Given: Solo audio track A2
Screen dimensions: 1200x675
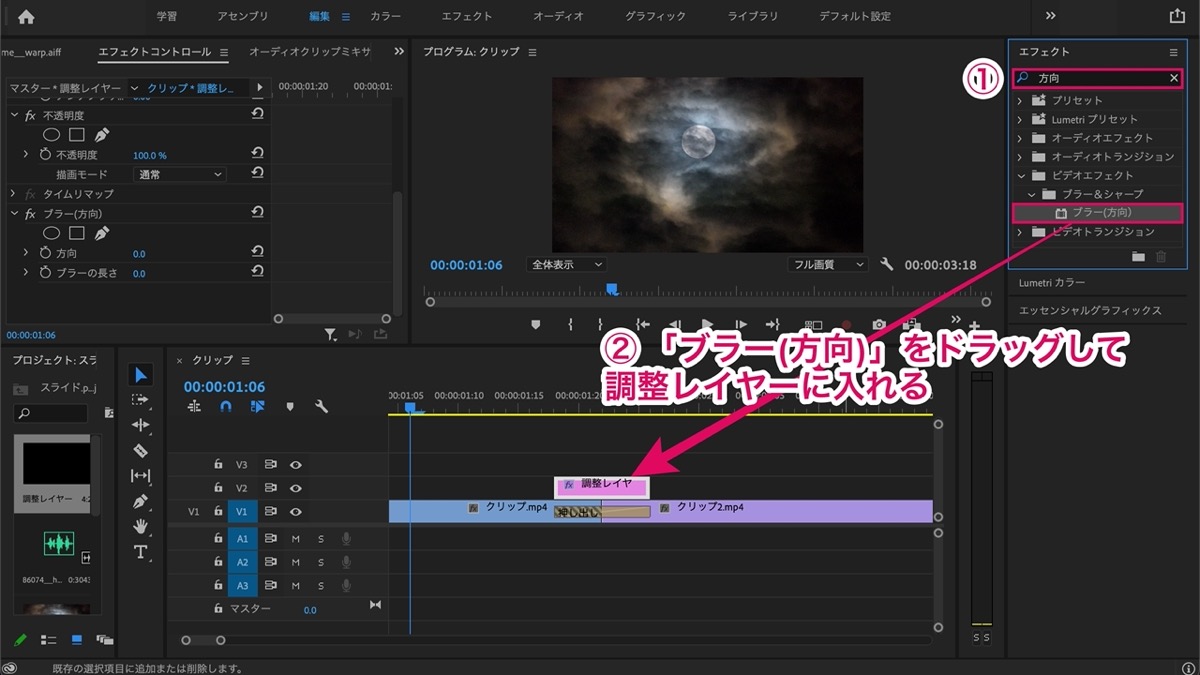Looking at the screenshot, I should pyautogui.click(x=321, y=563).
